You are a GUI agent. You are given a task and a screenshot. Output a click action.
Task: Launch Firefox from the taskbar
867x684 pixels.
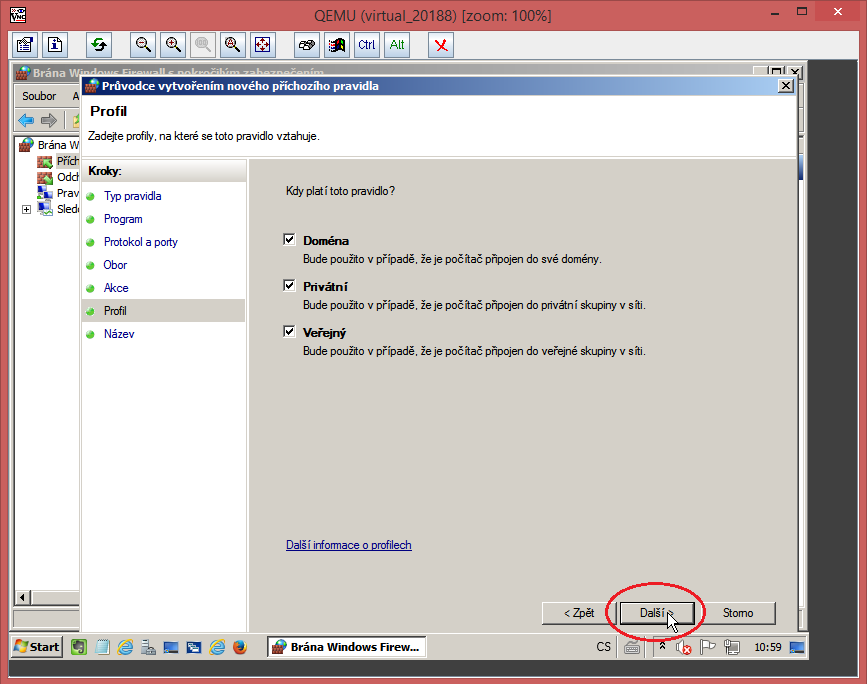pos(240,647)
